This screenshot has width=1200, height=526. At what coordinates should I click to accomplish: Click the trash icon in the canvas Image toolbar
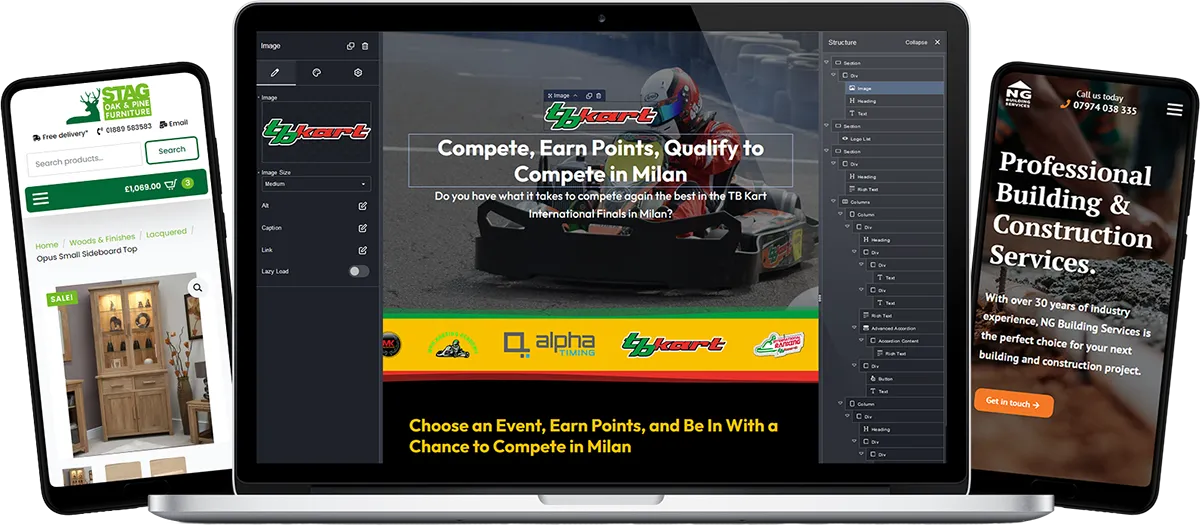click(599, 96)
